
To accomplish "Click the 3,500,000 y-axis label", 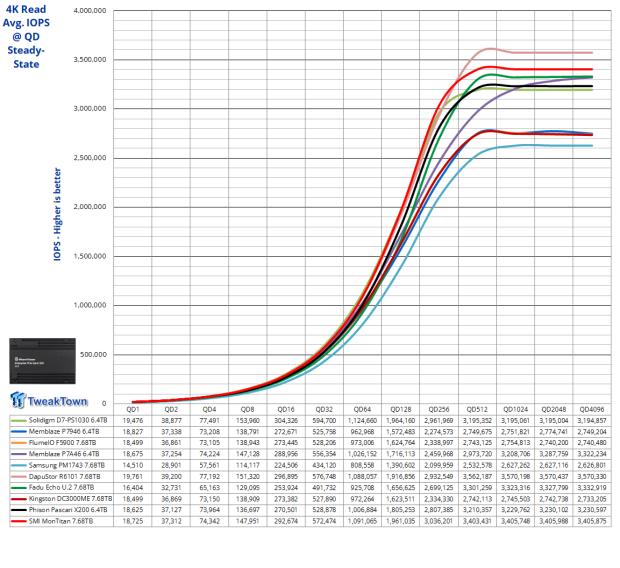I will click(90, 60).
